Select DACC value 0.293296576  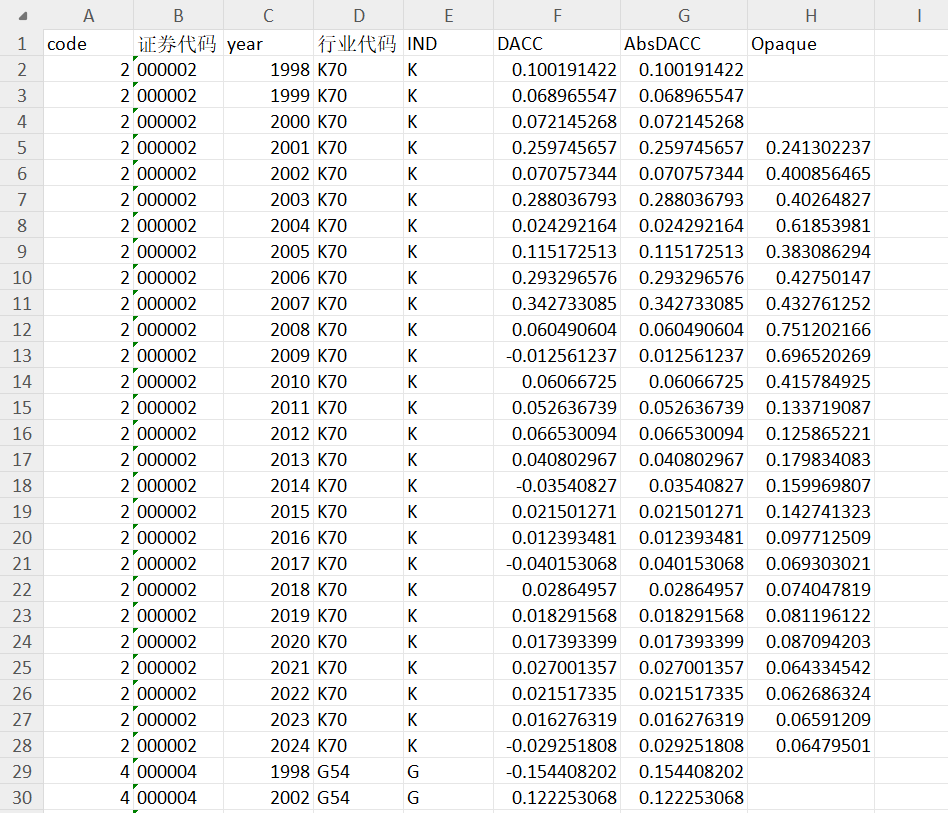point(557,277)
